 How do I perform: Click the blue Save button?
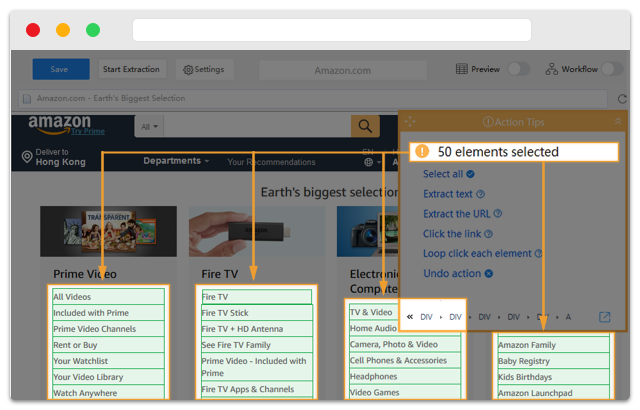(x=61, y=69)
